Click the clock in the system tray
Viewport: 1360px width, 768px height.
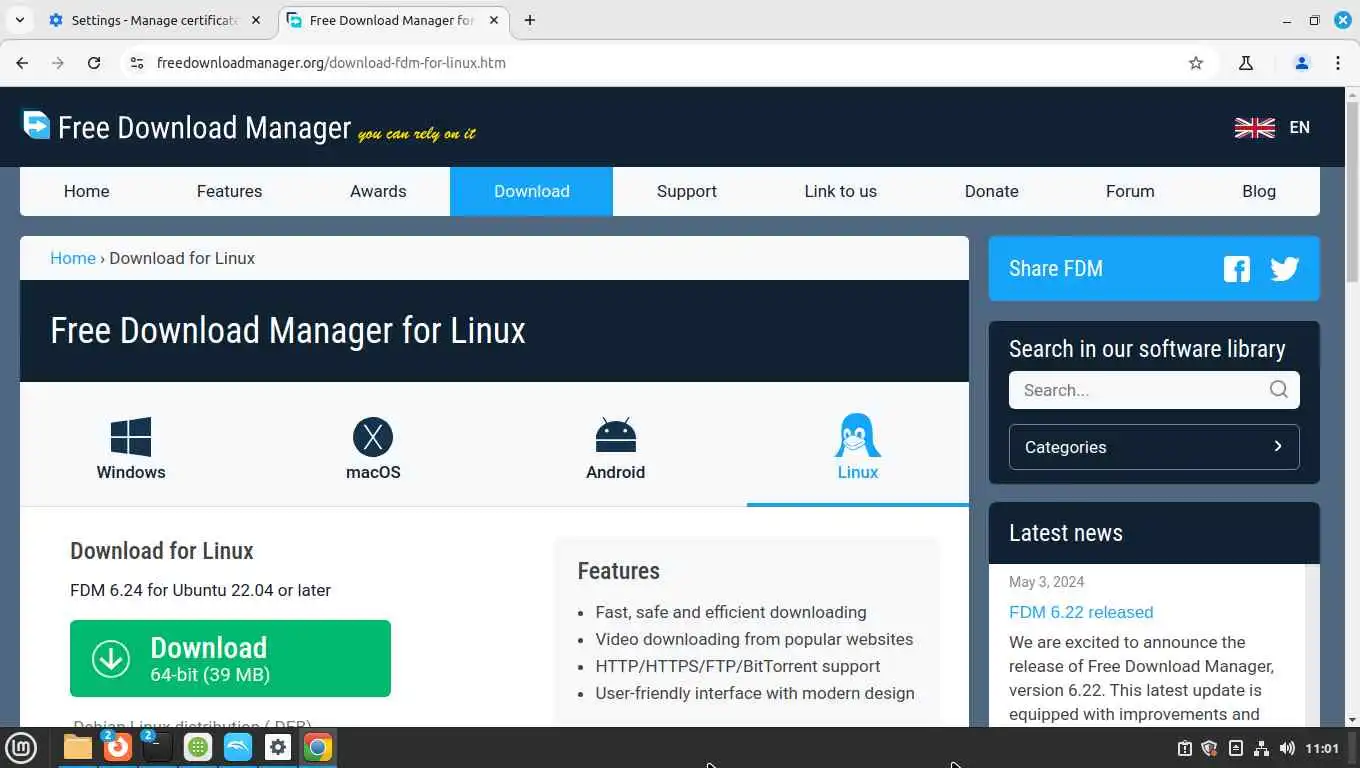(1322, 748)
